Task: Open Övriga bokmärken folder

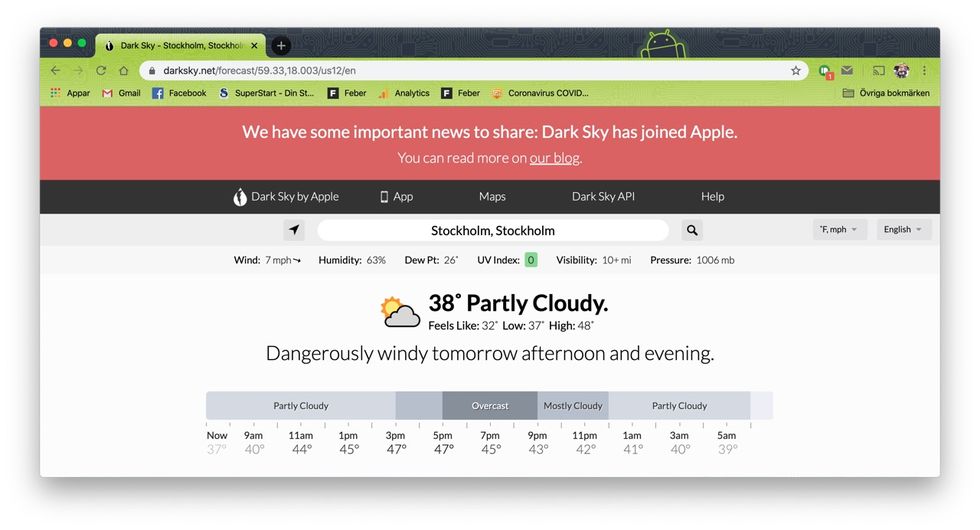Action: tap(886, 93)
